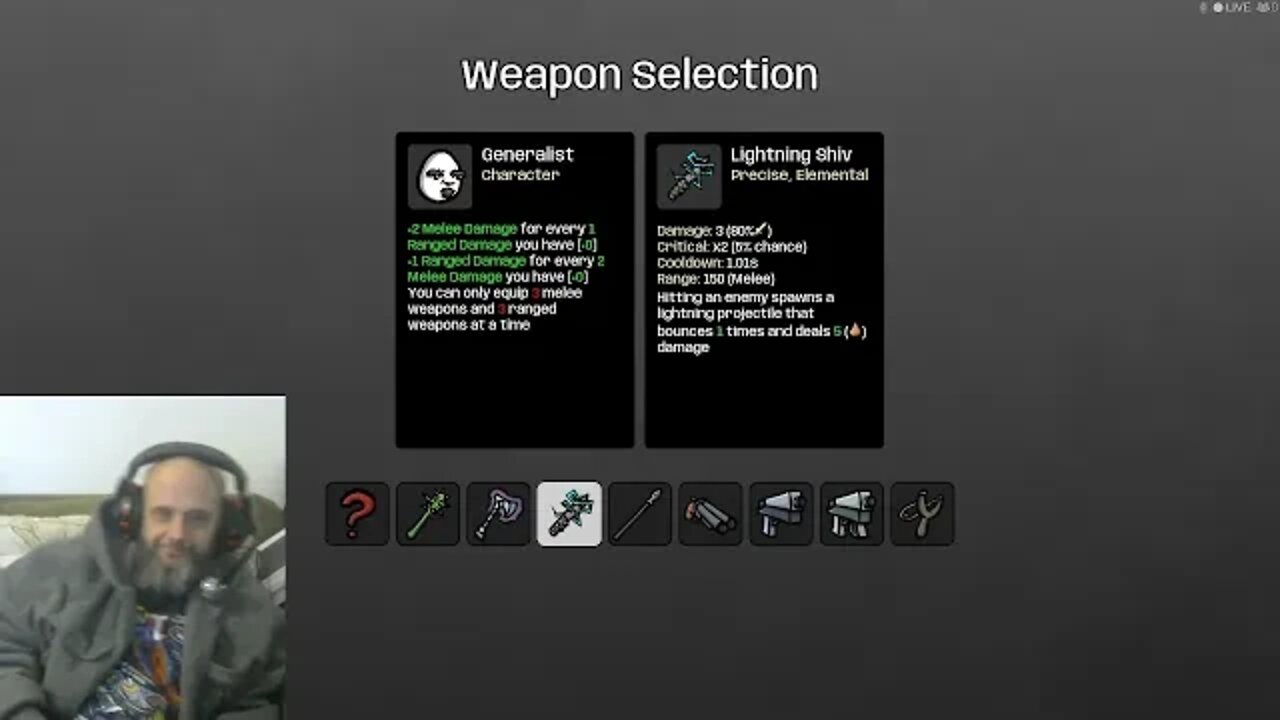Click the Precise, Elemental tags line
Image resolution: width=1280 pixels, height=720 pixels.
[799, 175]
